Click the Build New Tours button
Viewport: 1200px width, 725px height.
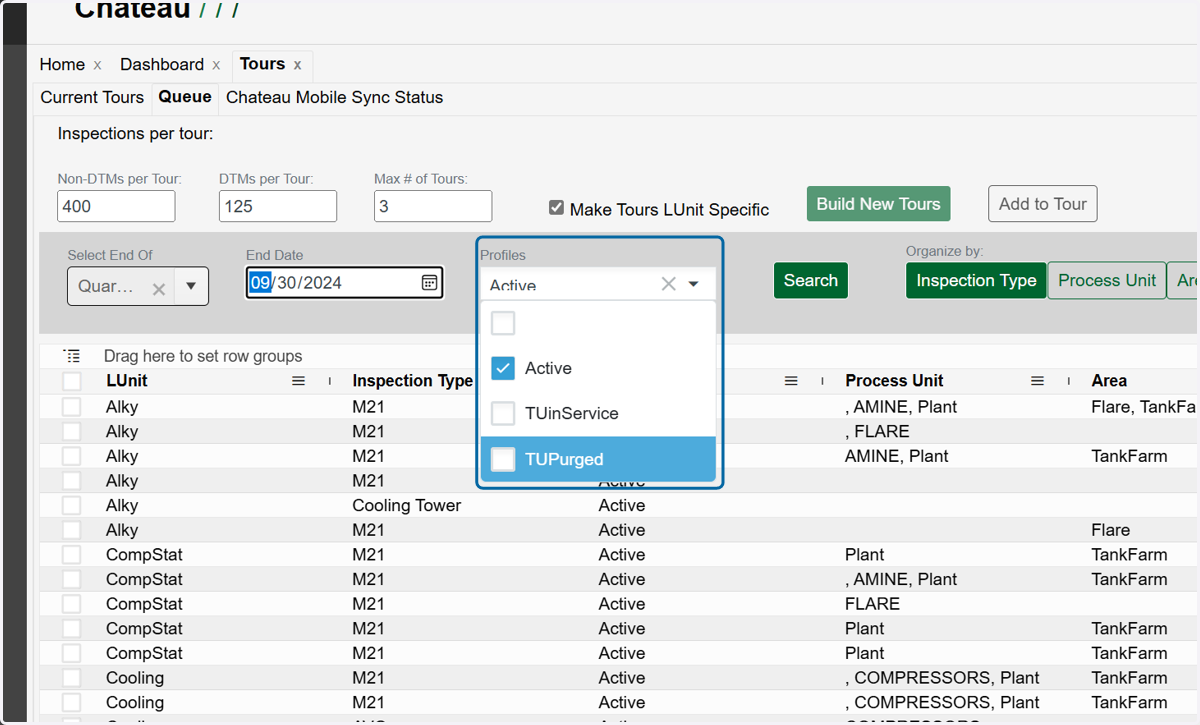coord(878,204)
